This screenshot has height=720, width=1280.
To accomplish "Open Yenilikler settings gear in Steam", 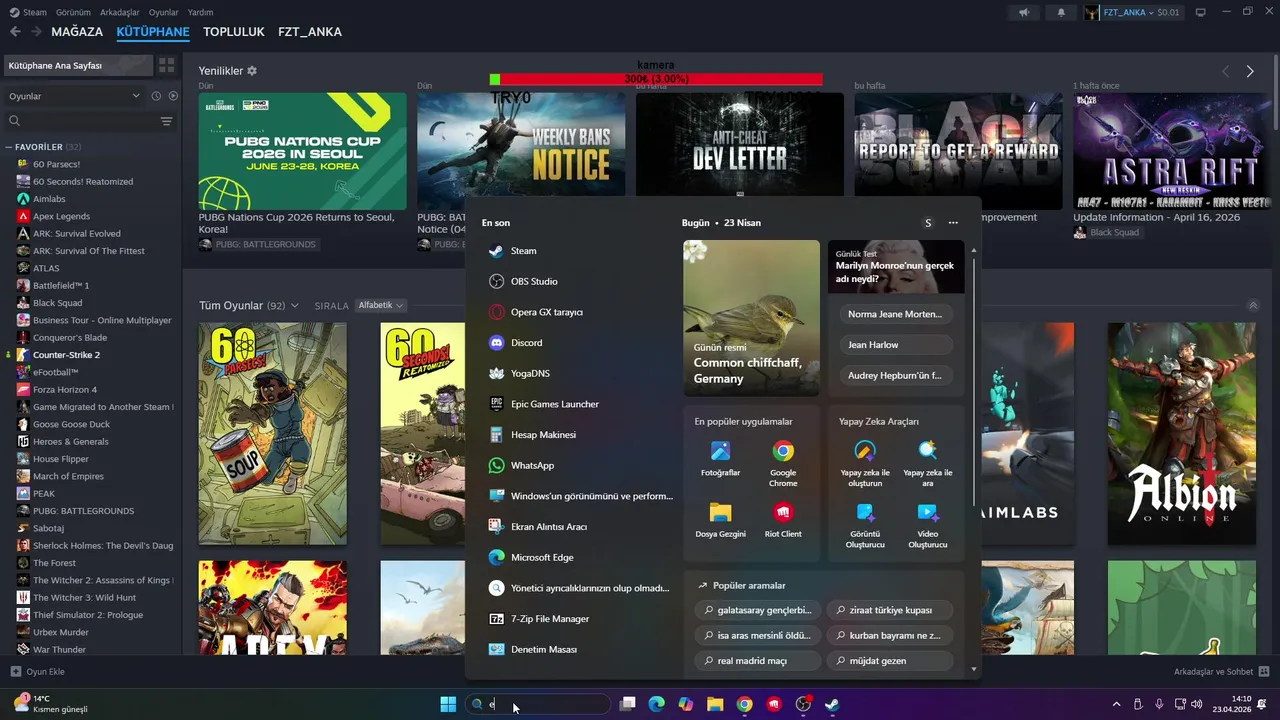I will click(x=252, y=71).
